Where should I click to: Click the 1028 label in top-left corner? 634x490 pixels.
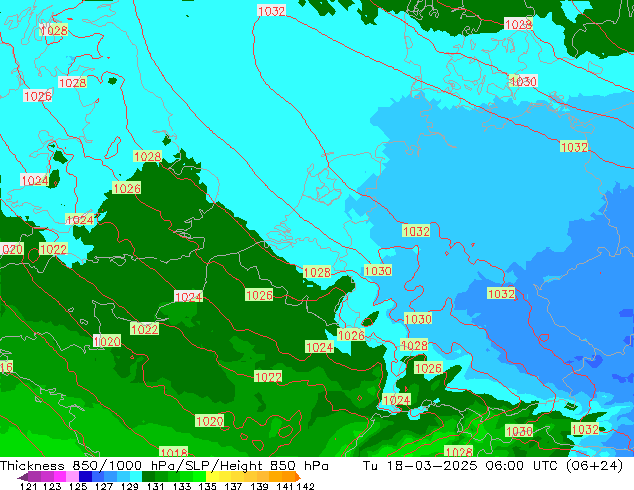(x=54, y=30)
